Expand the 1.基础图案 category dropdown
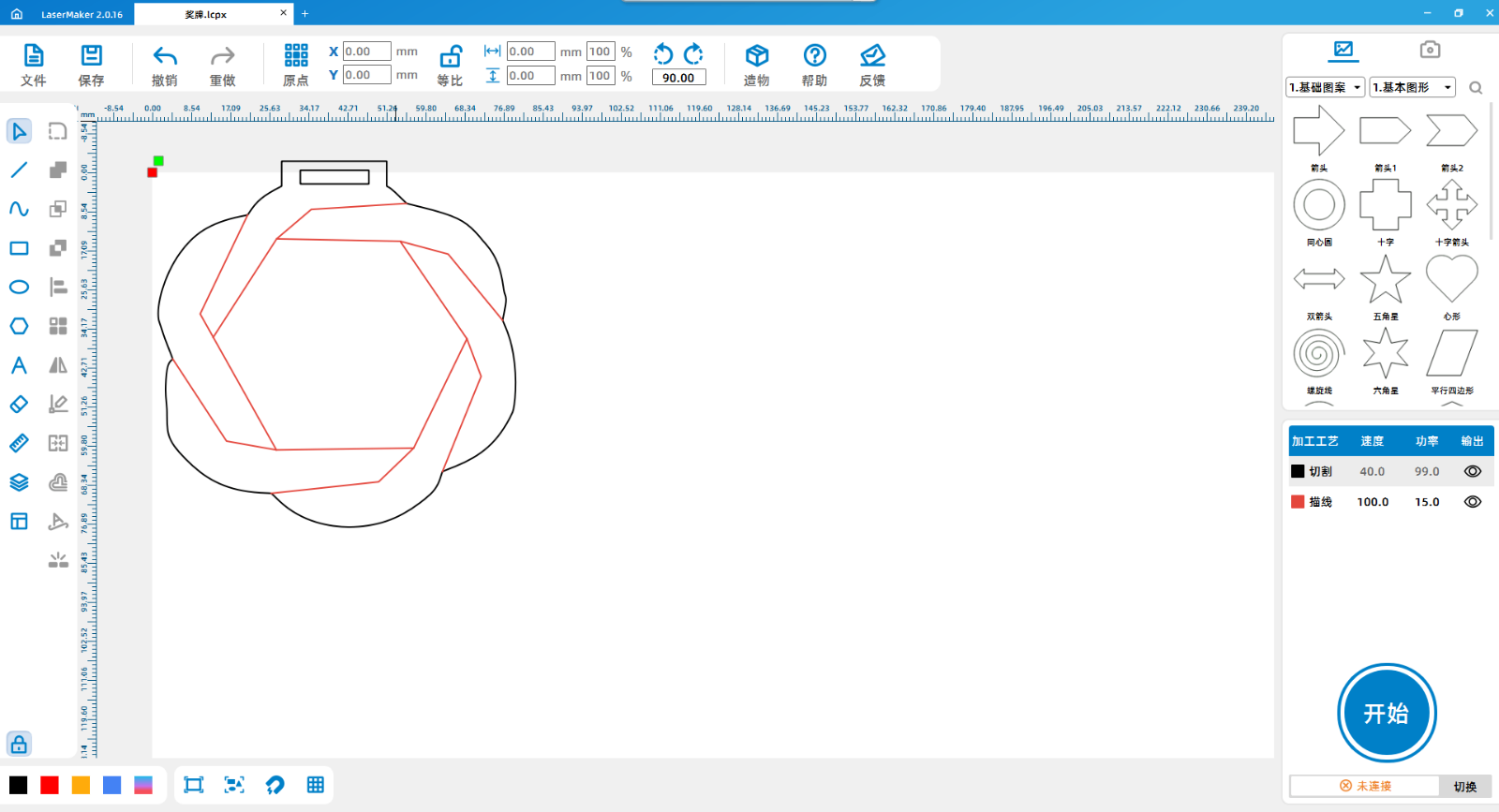 pyautogui.click(x=1325, y=87)
